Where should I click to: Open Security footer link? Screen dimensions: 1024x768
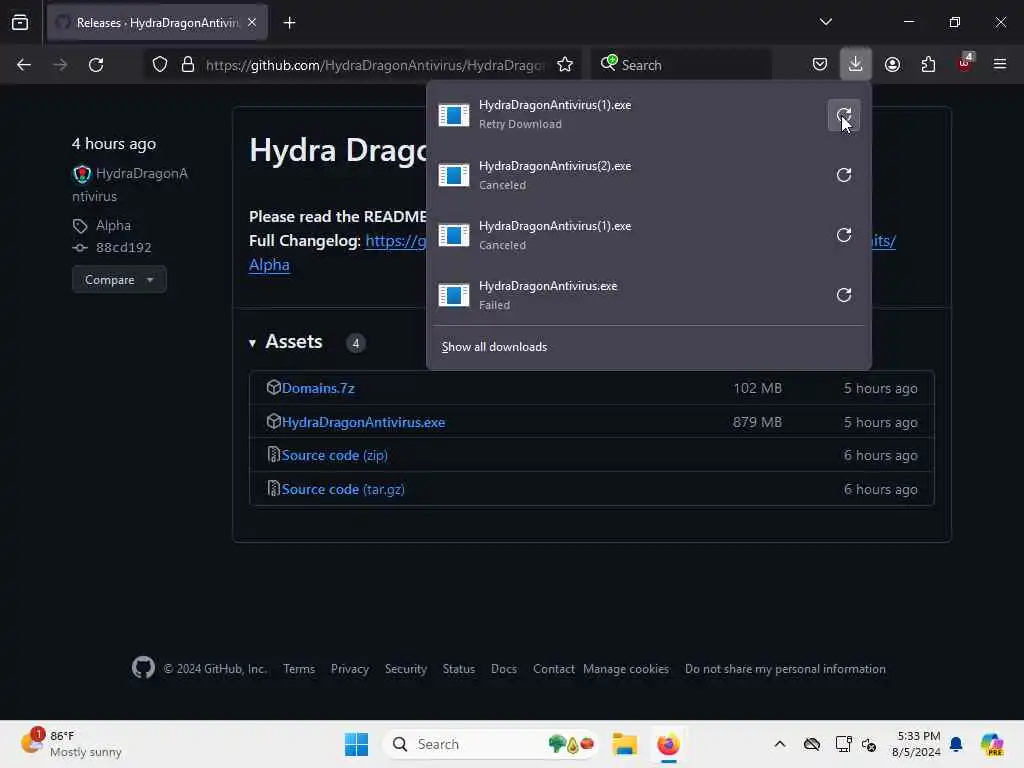click(x=406, y=669)
